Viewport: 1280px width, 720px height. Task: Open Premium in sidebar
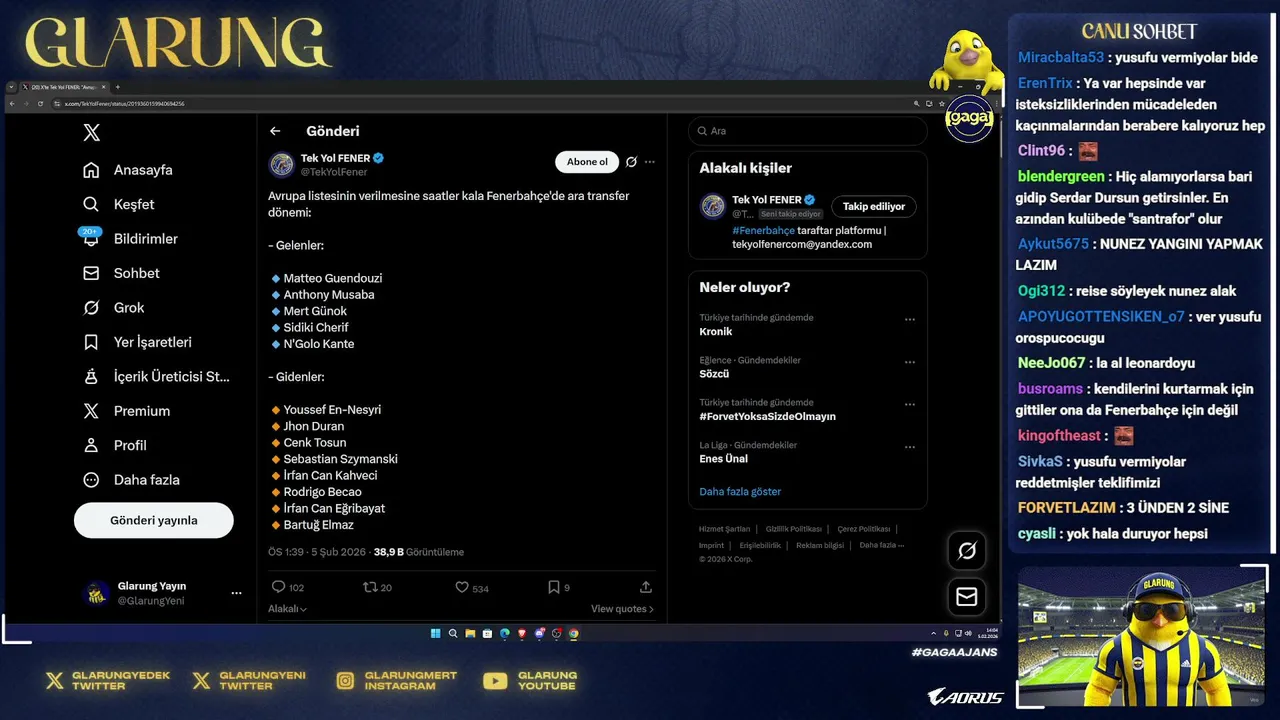click(126, 411)
